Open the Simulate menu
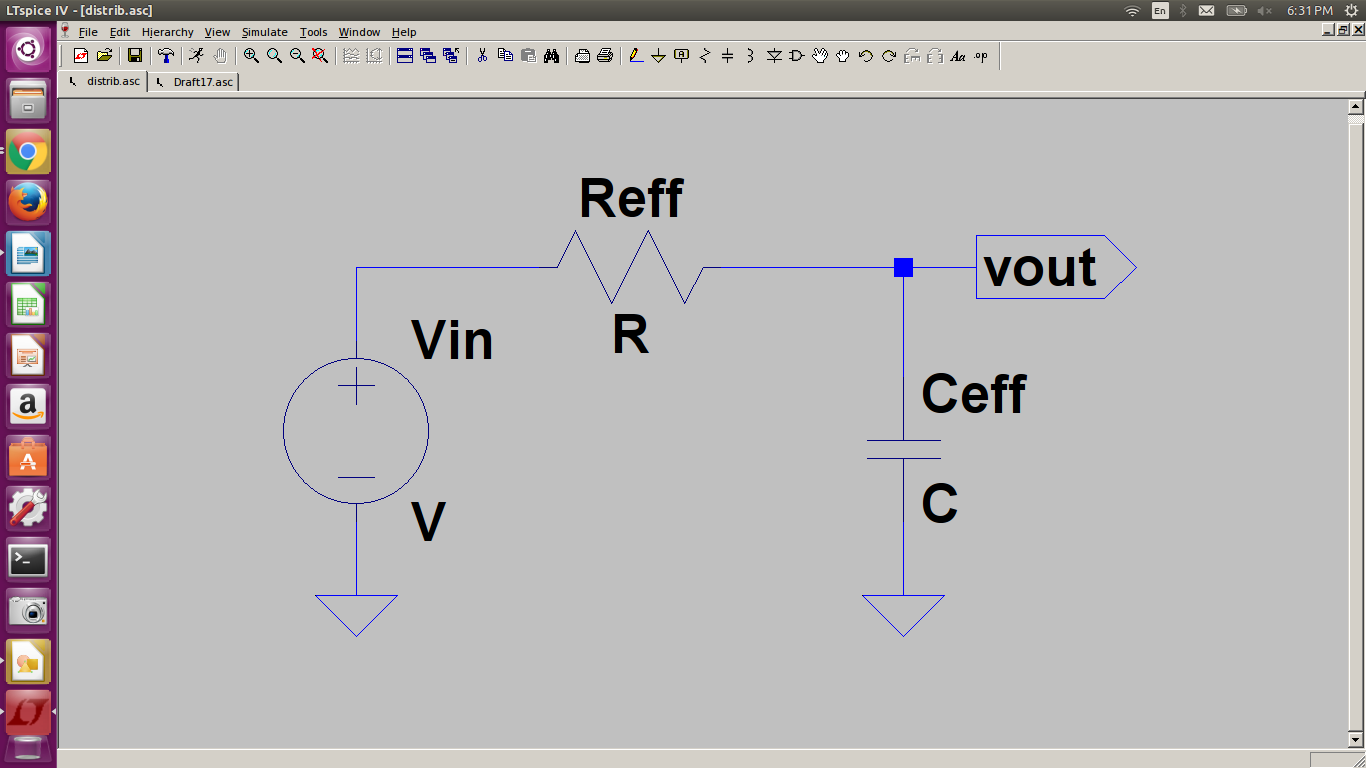 tap(264, 32)
